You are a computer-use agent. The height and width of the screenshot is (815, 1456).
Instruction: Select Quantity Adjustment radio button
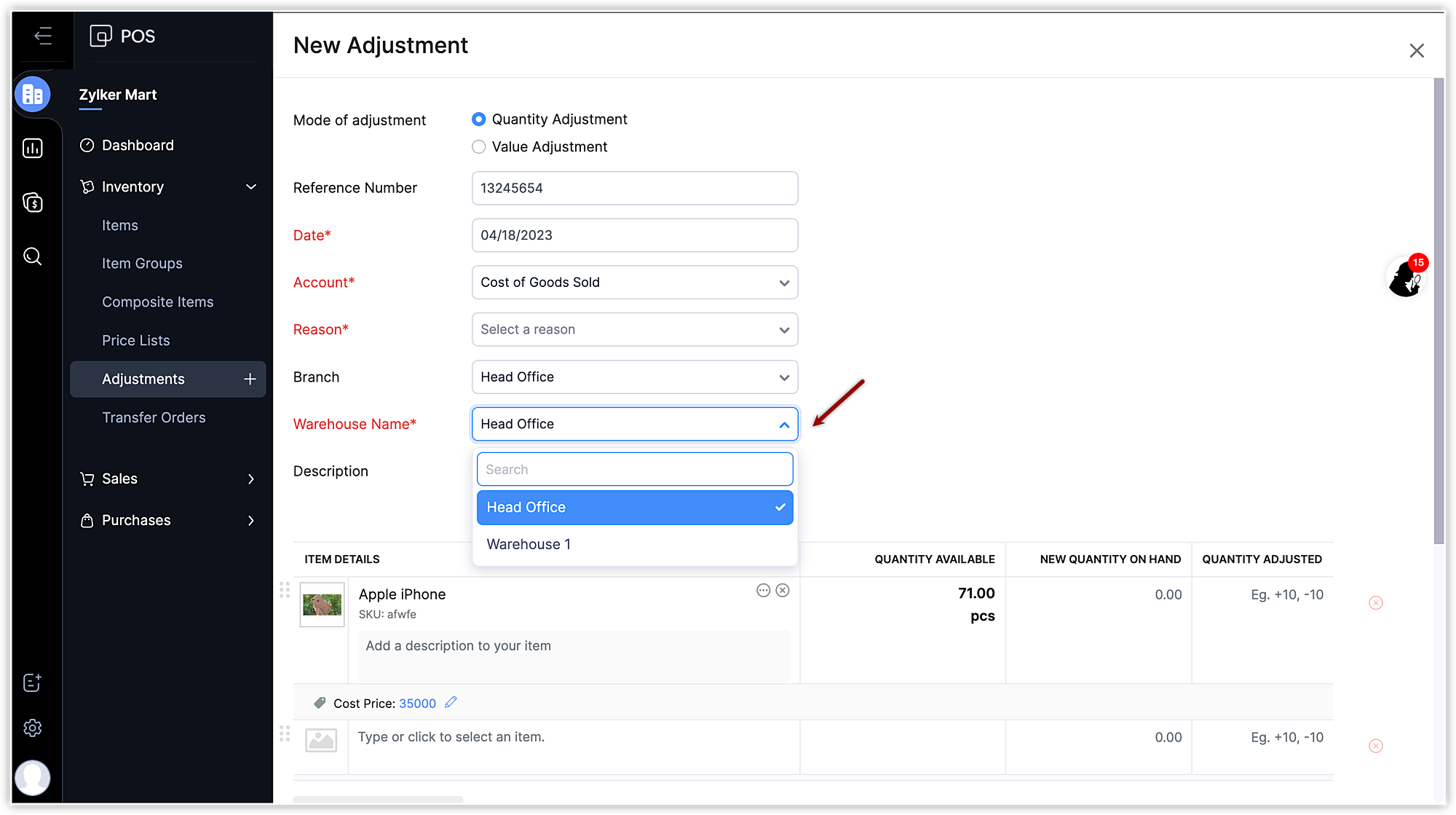pos(478,119)
